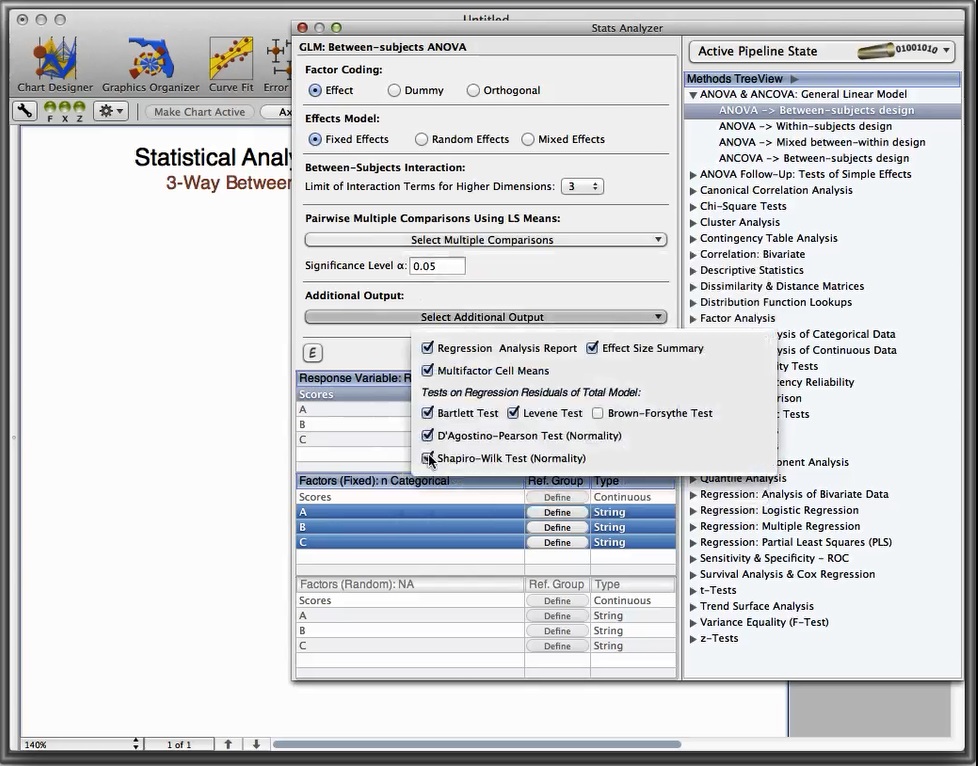Expand Chi-Square Tests node

[693, 207]
